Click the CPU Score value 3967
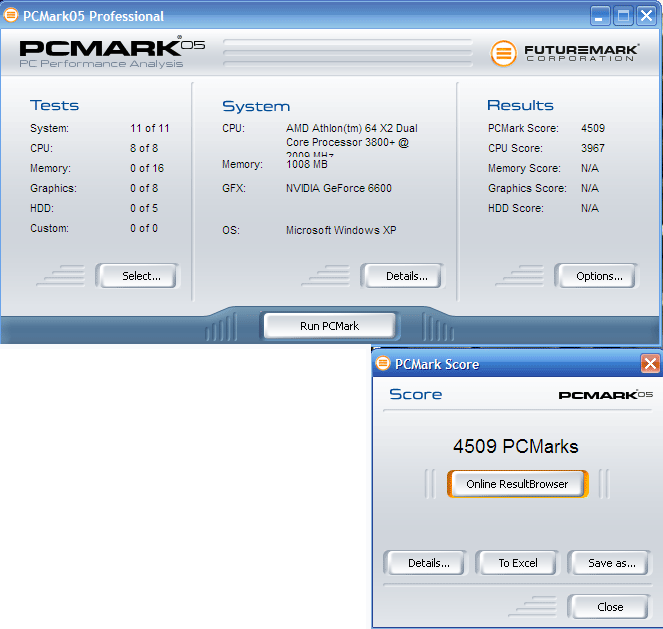 click(593, 148)
